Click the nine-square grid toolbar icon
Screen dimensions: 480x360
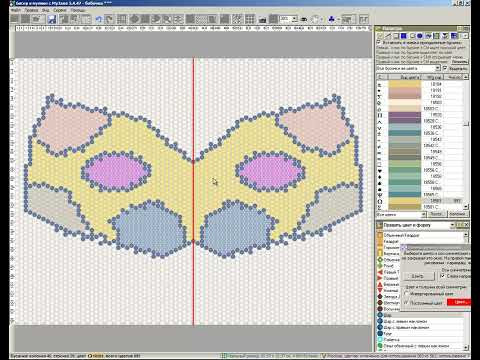pos(250,19)
